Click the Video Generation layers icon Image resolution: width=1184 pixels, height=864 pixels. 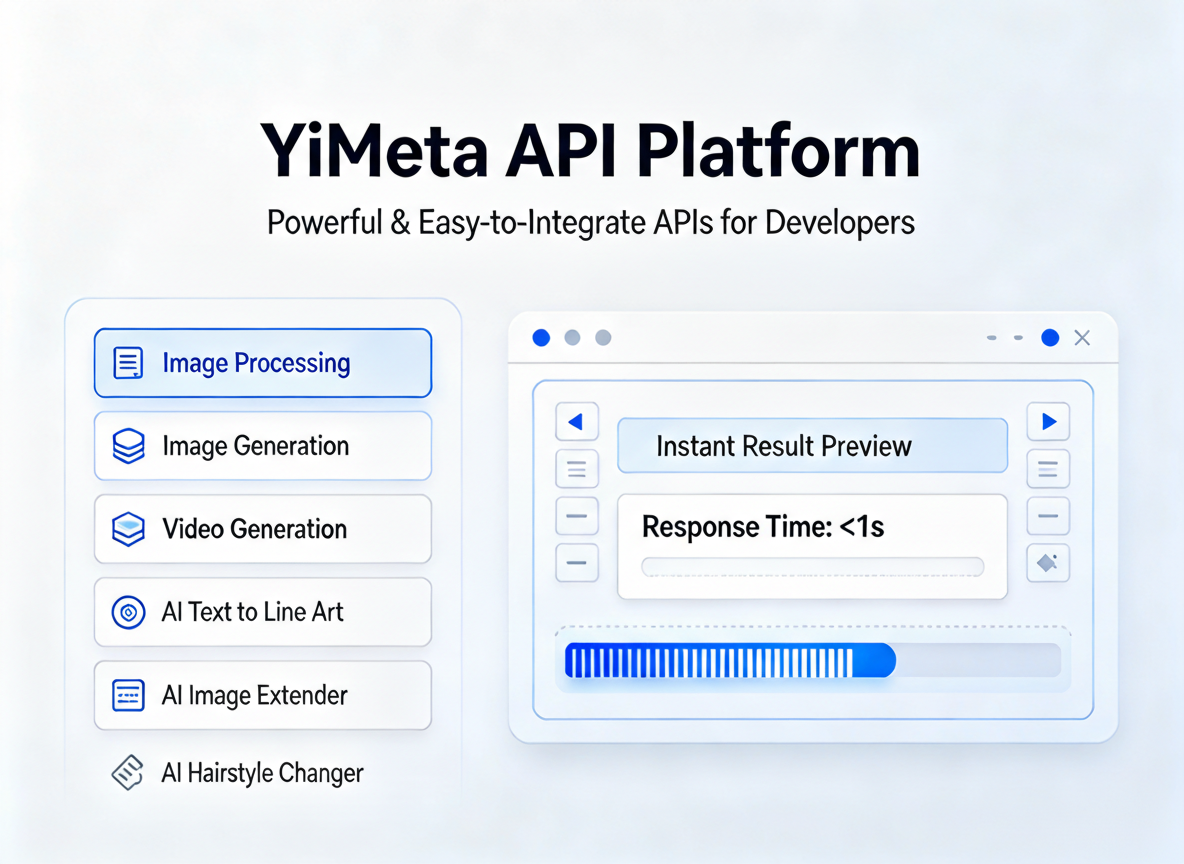click(128, 529)
